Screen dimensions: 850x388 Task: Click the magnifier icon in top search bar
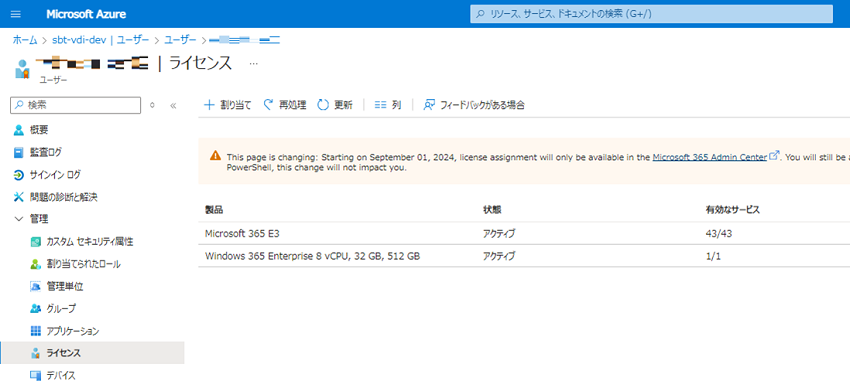(480, 14)
